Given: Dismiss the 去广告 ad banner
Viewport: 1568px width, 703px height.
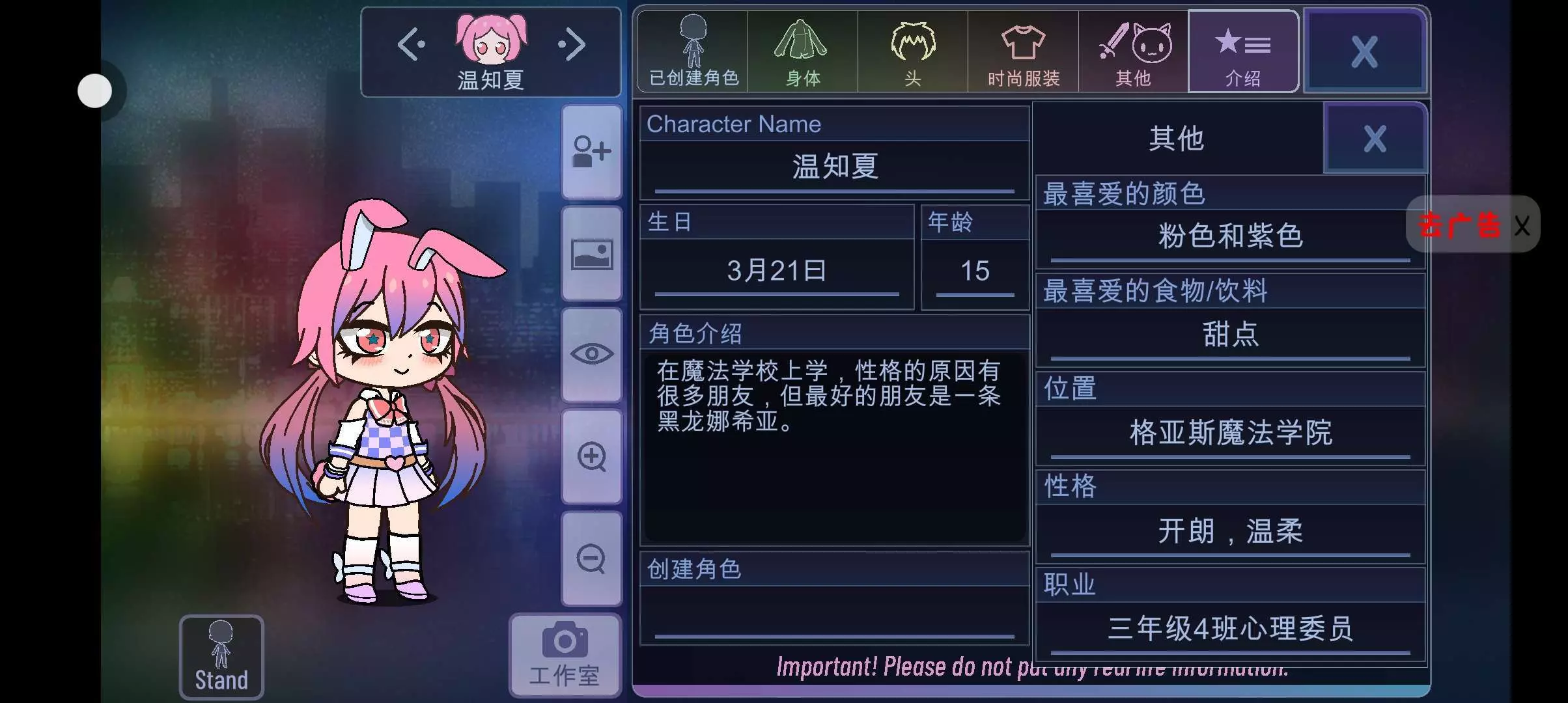Looking at the screenshot, I should (x=1522, y=226).
